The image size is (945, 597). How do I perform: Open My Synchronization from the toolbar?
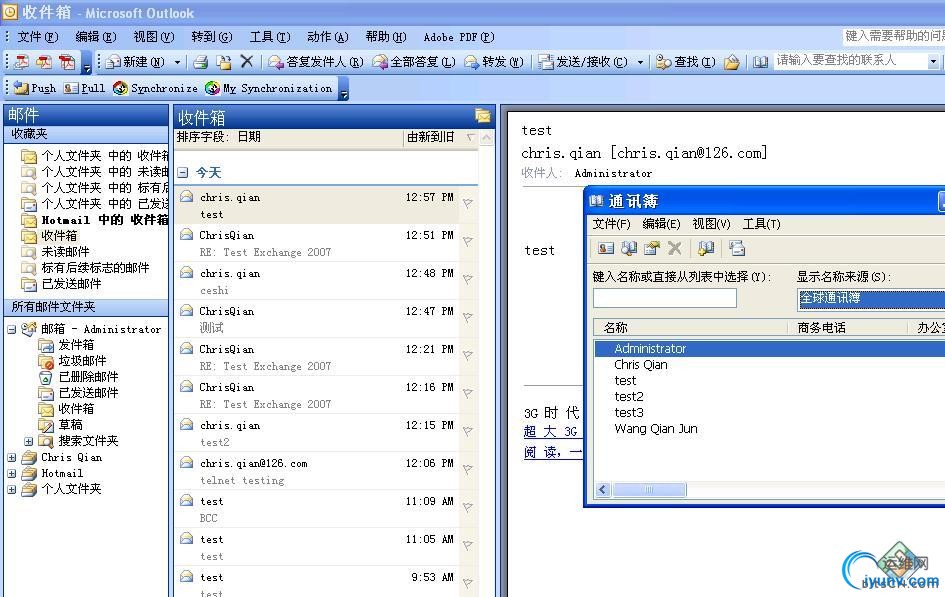(269, 89)
